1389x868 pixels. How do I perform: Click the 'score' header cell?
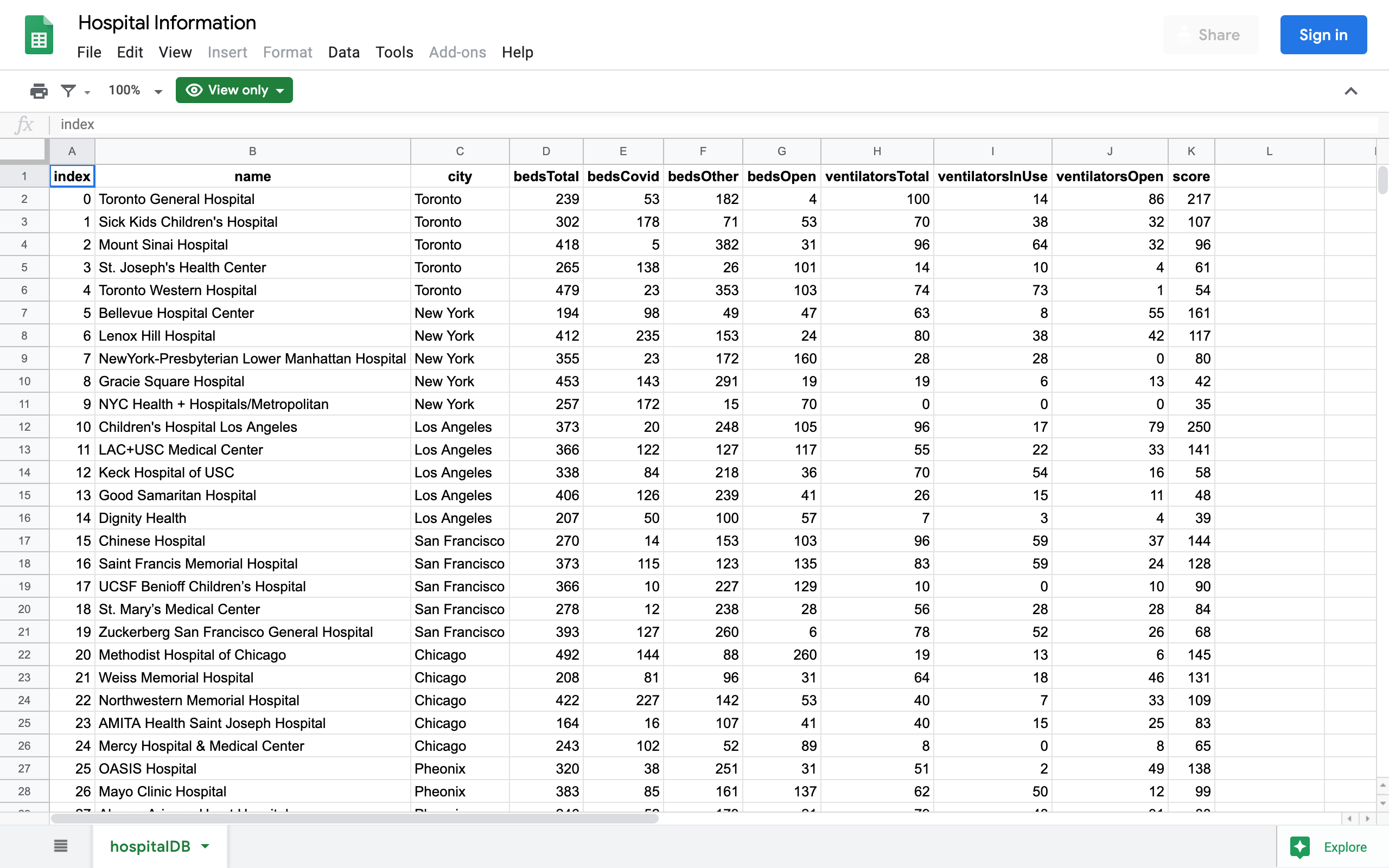1191,176
